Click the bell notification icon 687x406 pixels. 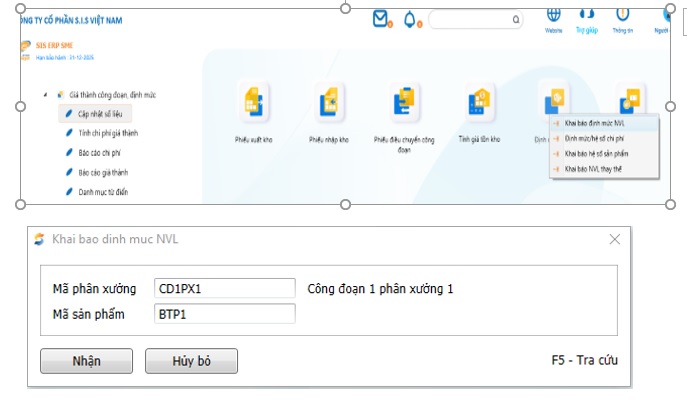coord(410,19)
